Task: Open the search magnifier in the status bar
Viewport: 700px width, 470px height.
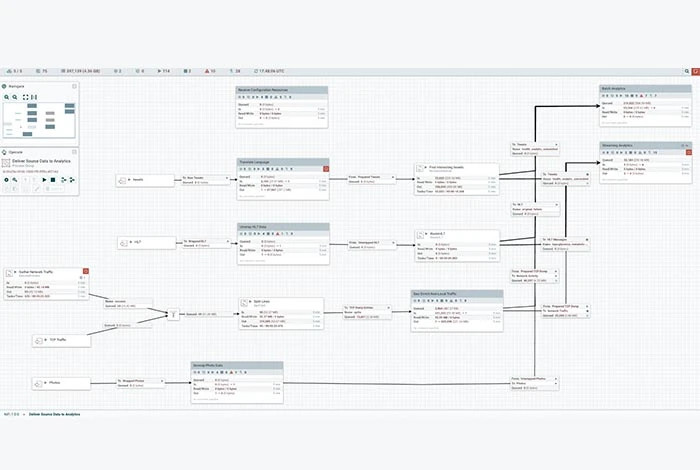Action: 687,71
